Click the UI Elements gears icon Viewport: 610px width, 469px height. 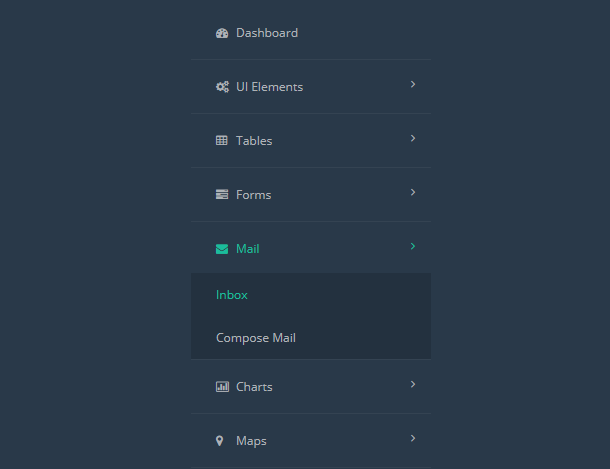tap(222, 87)
